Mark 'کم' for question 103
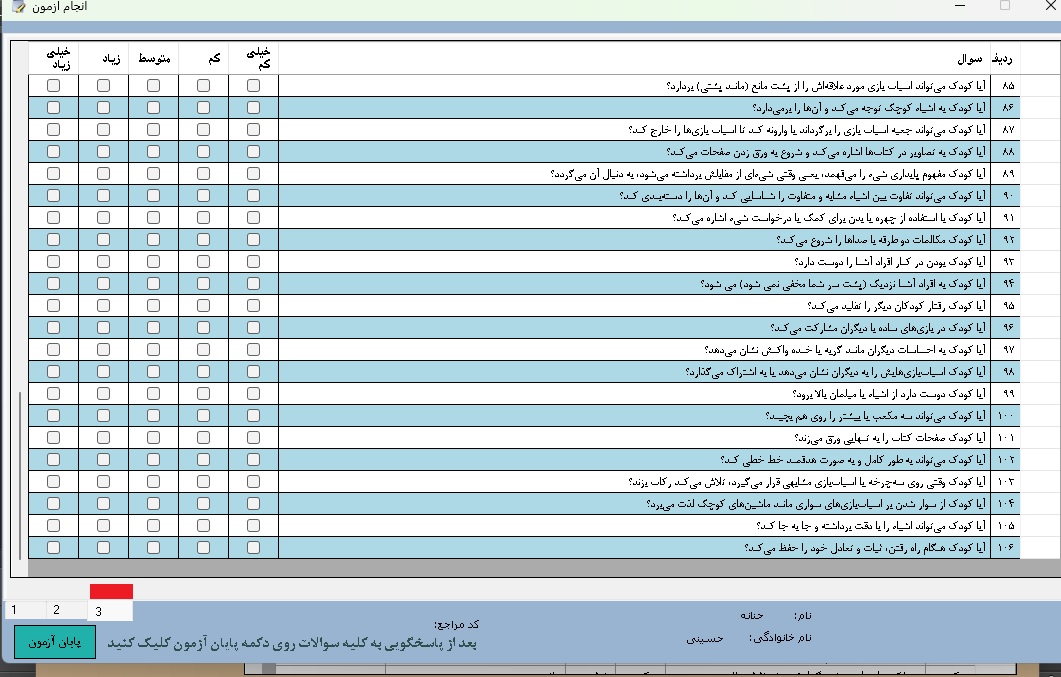 point(204,482)
